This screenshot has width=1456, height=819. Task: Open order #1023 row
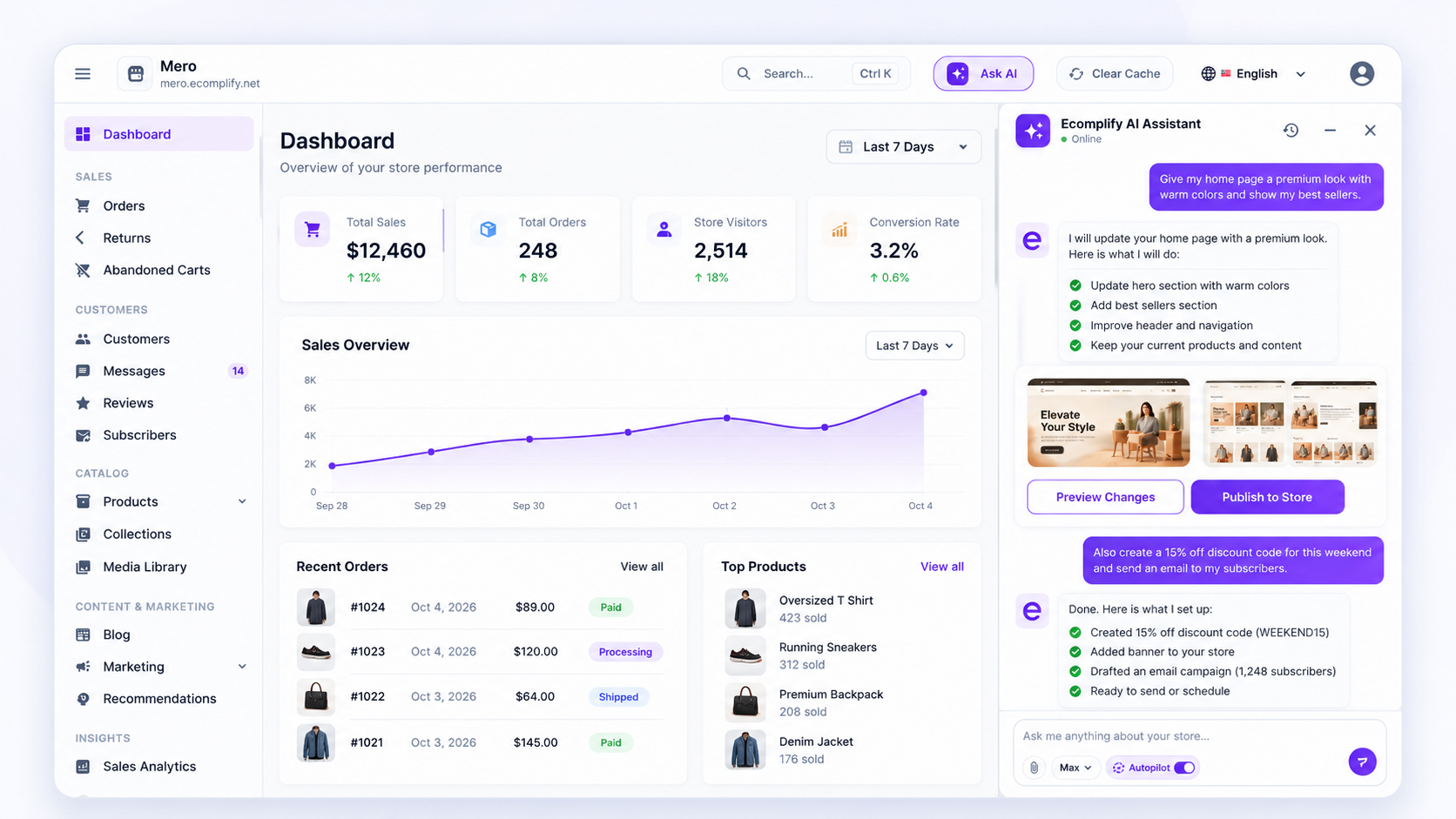tap(480, 652)
